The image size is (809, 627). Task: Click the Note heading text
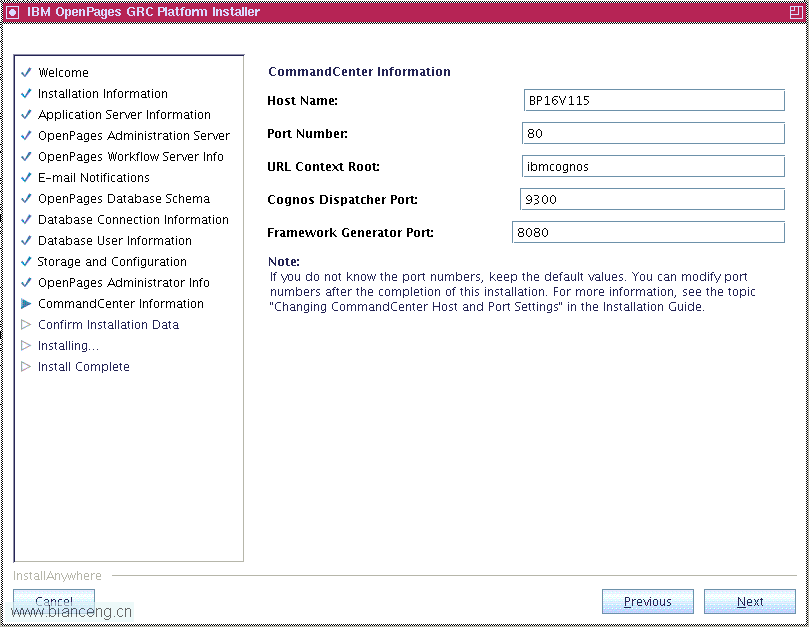284,261
